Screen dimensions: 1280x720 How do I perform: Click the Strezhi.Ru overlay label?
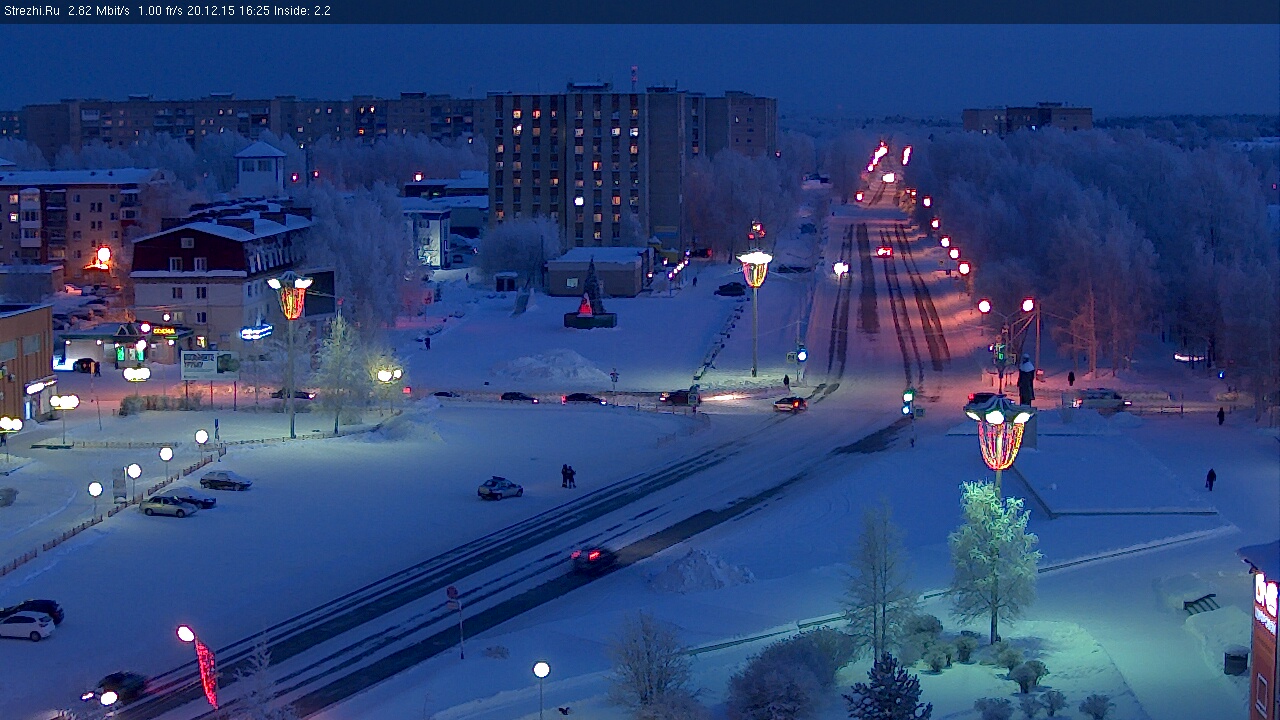(32, 11)
